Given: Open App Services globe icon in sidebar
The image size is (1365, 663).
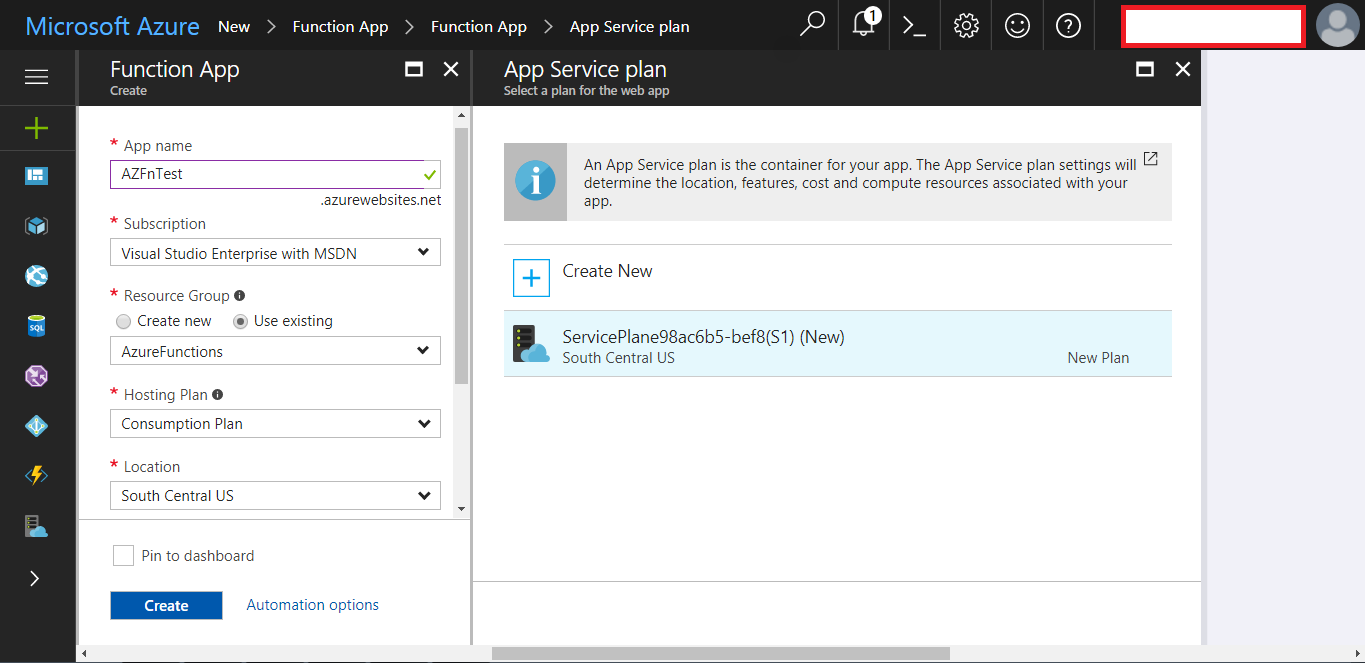Looking at the screenshot, I should coord(37,276).
